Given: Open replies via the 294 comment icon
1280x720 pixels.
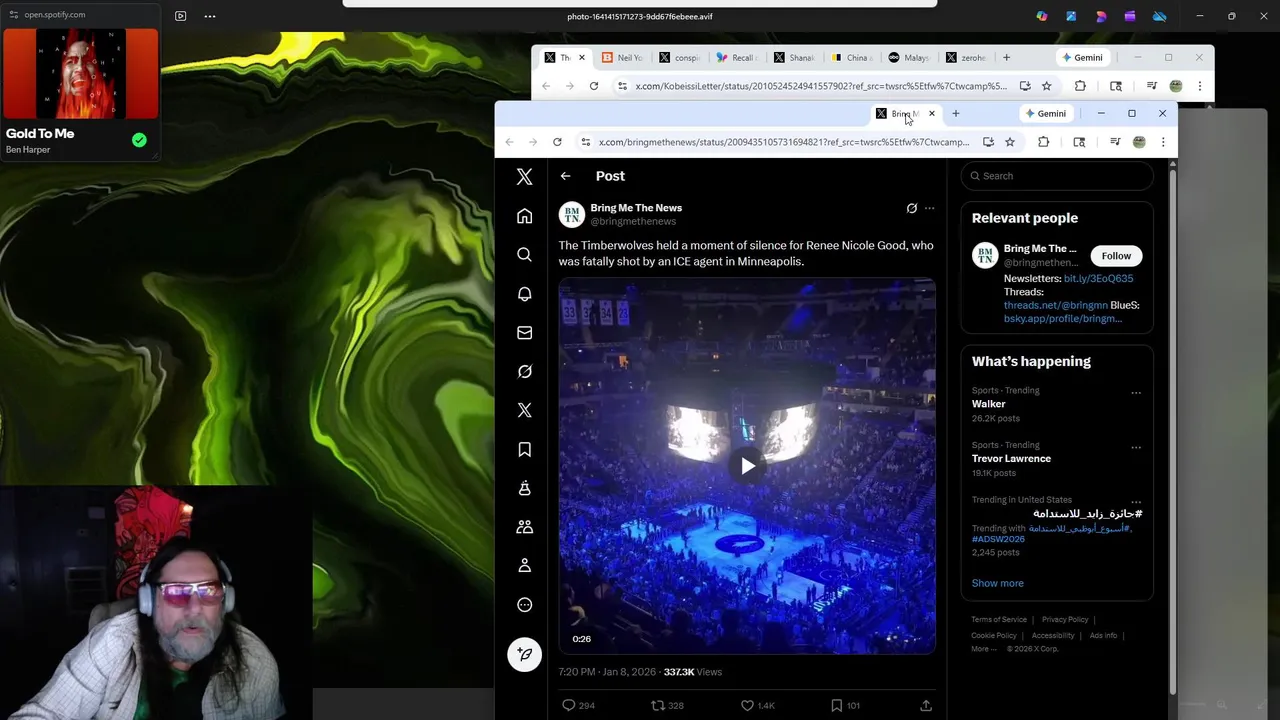Looking at the screenshot, I should pos(568,705).
